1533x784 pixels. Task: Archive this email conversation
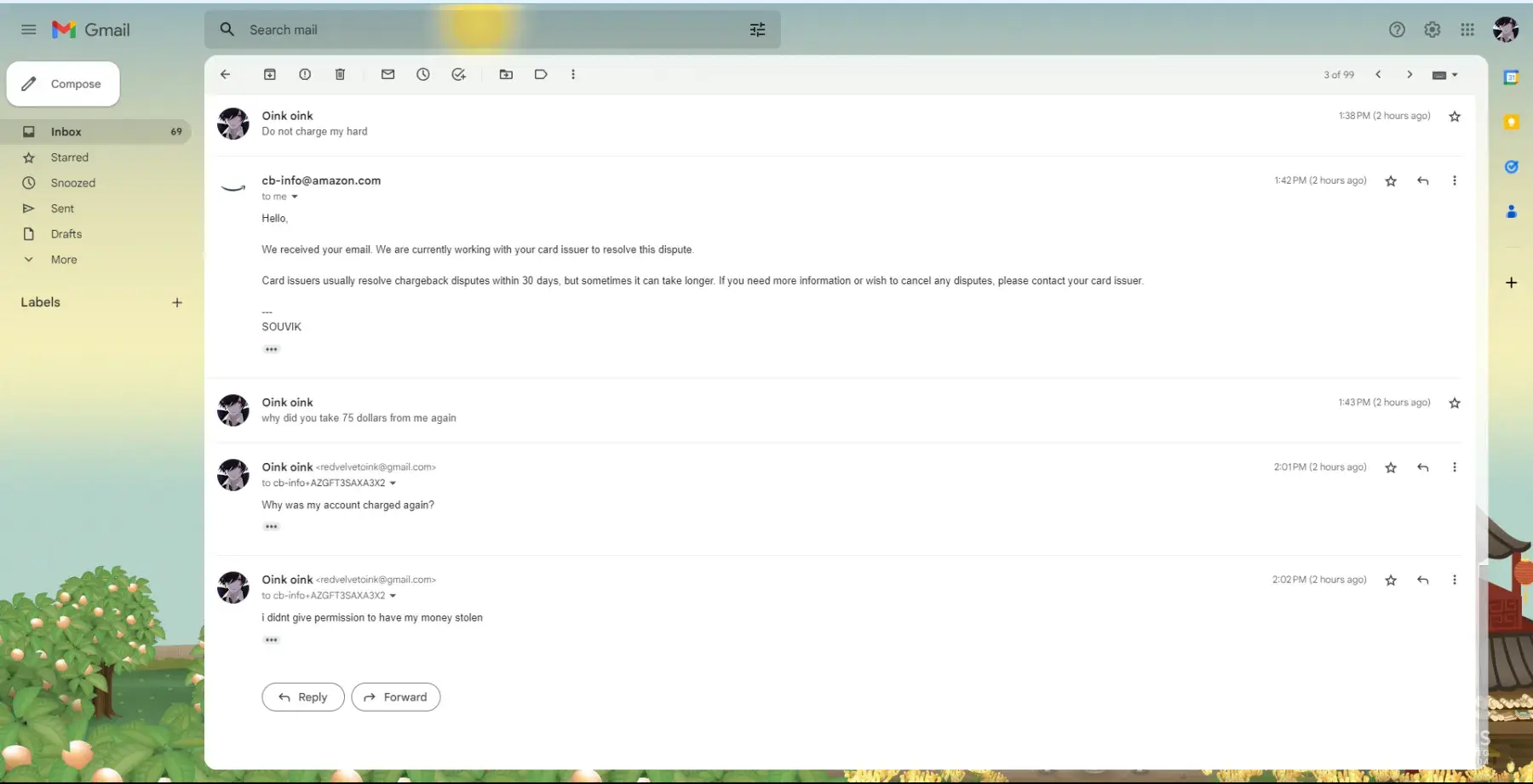[x=270, y=75]
